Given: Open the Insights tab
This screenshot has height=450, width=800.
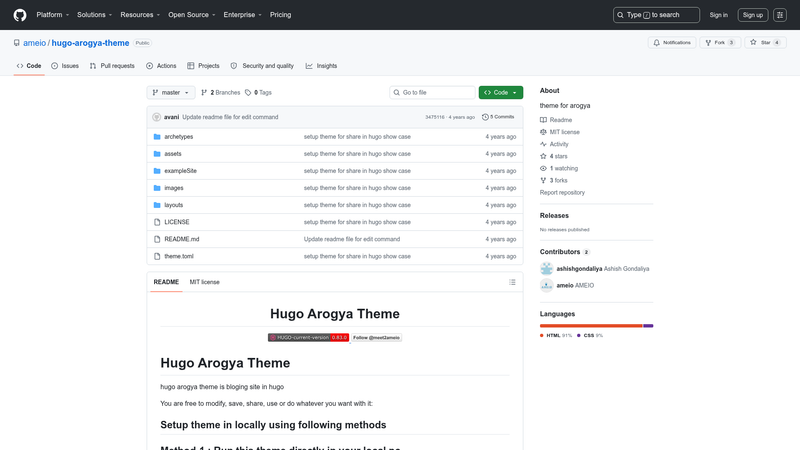Looking at the screenshot, I should tap(321, 66).
